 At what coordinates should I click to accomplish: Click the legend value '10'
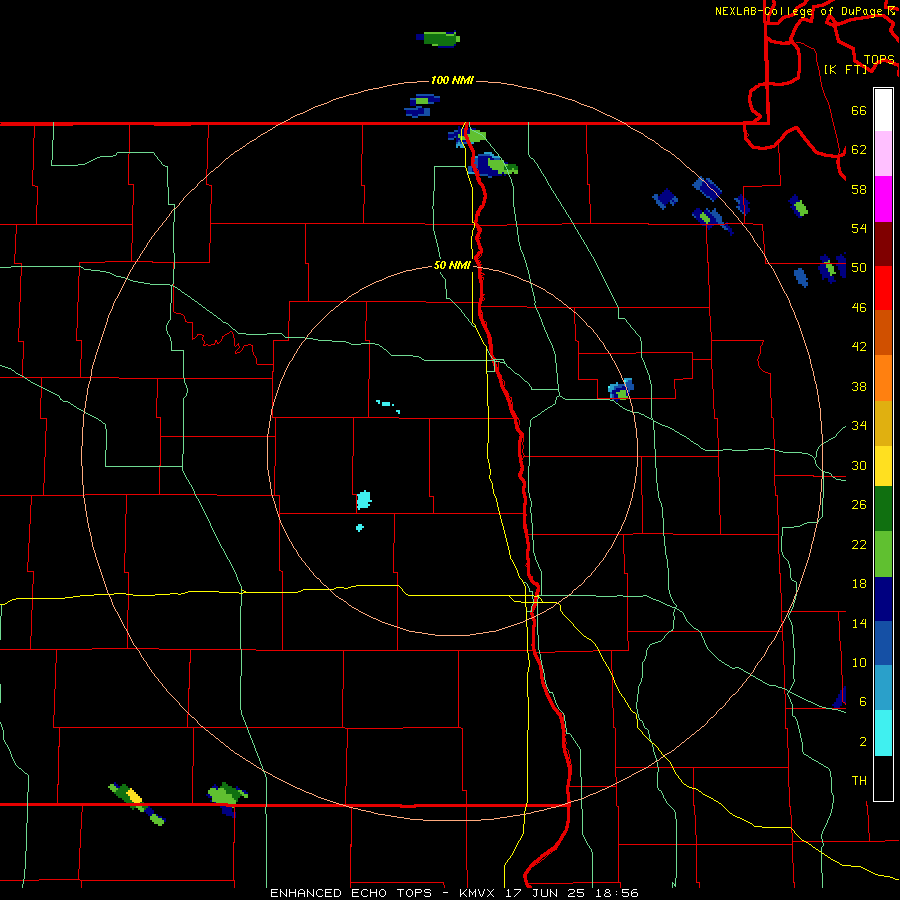point(859,662)
